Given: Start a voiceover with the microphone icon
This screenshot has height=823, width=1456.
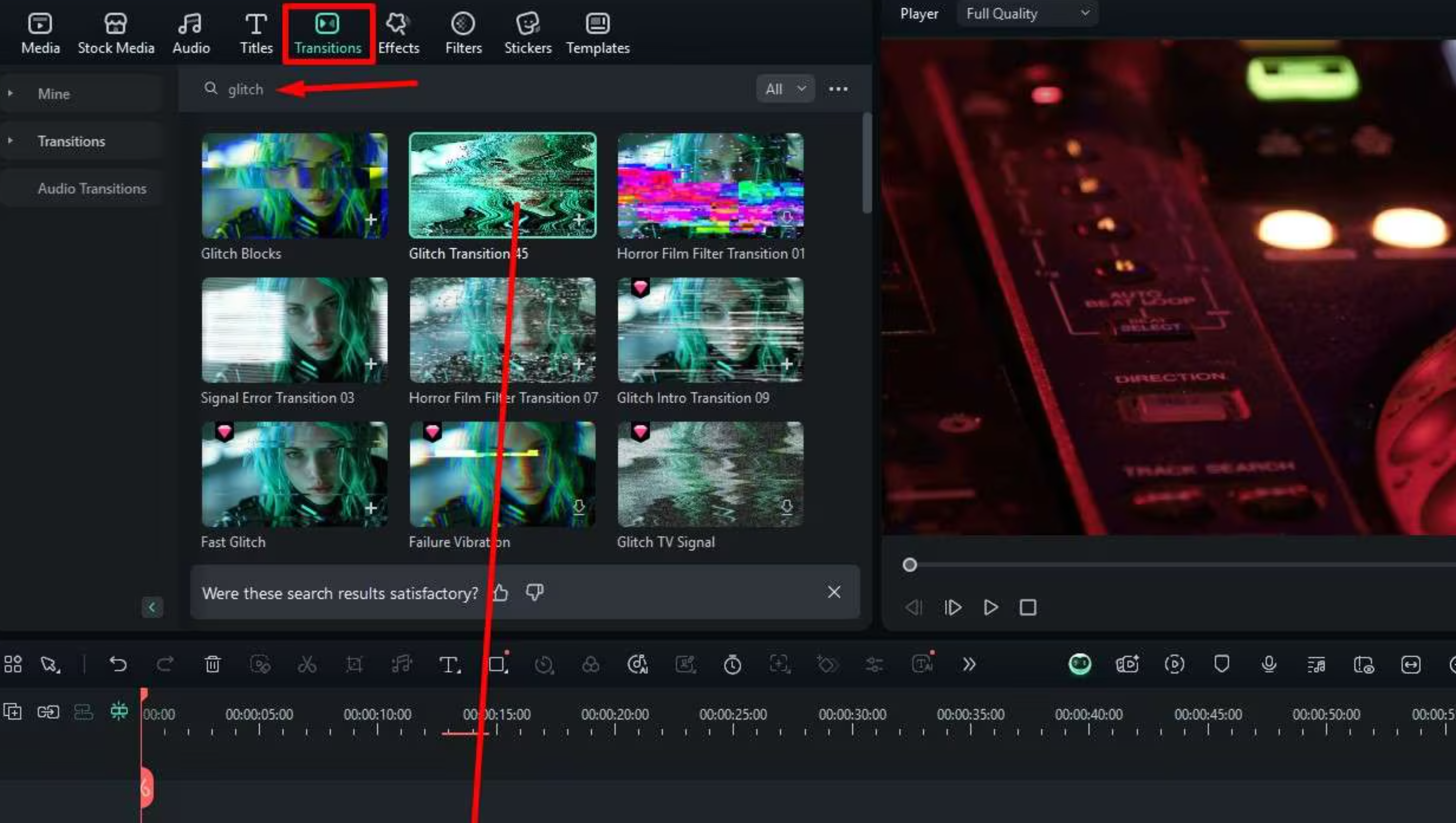Looking at the screenshot, I should [x=1269, y=664].
